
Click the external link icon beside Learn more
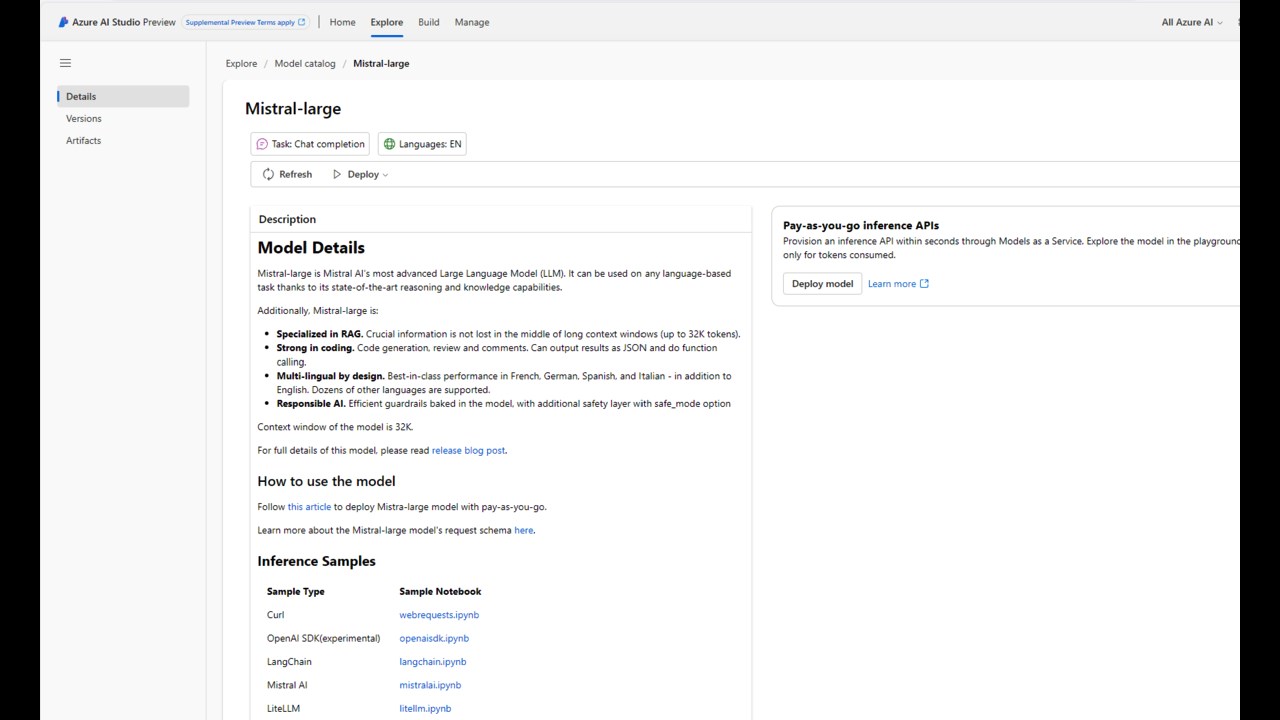(x=924, y=284)
